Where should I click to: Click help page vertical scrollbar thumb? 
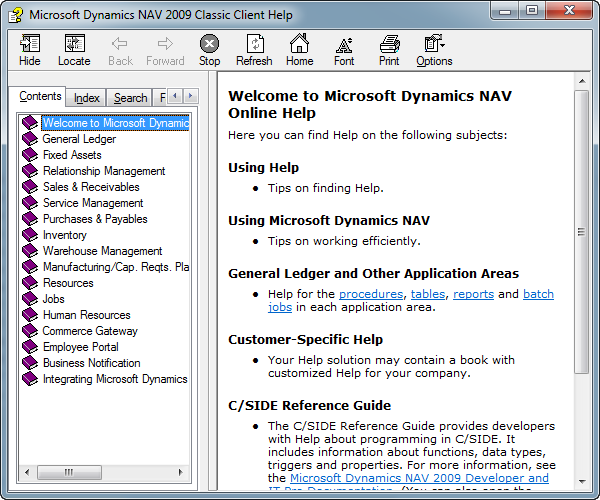(581, 232)
